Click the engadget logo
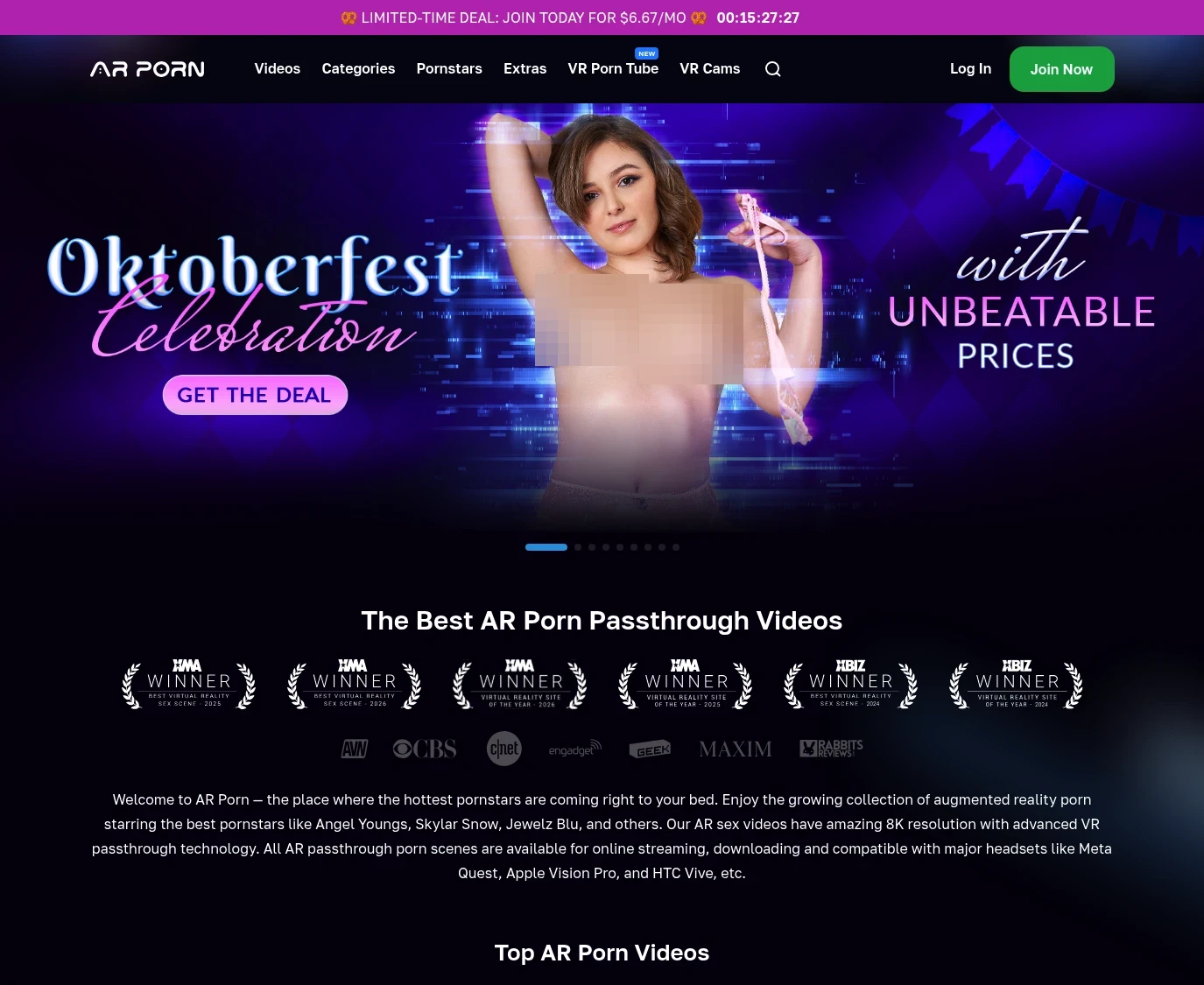The height and width of the screenshot is (985, 1204). (x=575, y=749)
